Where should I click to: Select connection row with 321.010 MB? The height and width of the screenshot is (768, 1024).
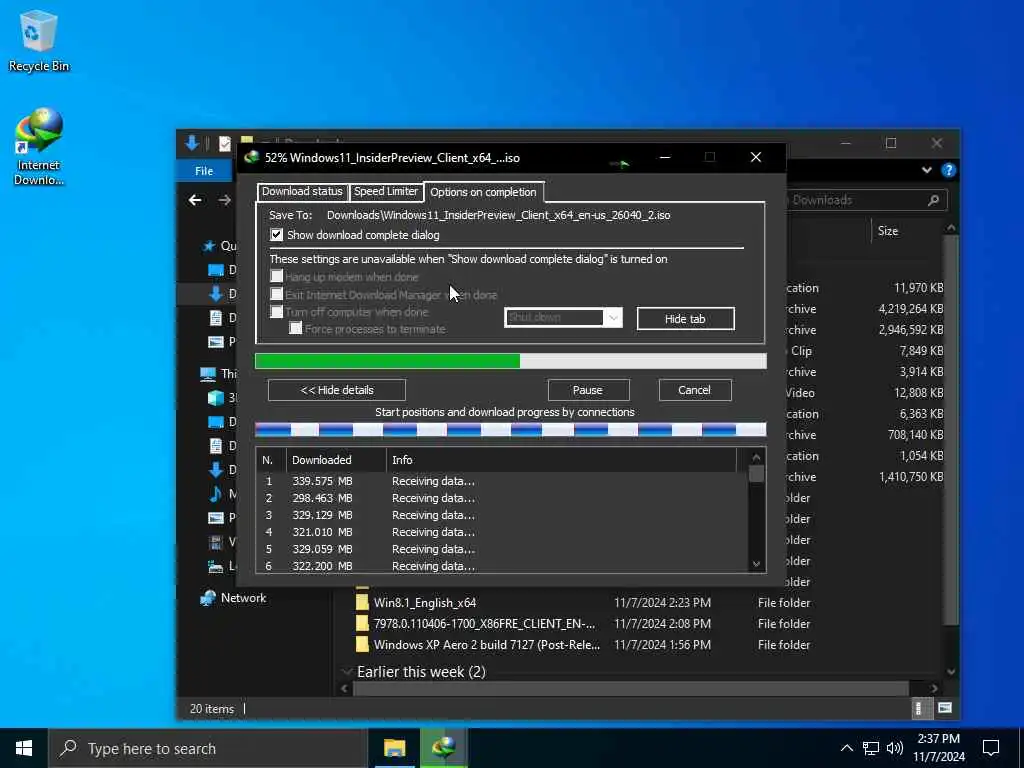(502, 532)
